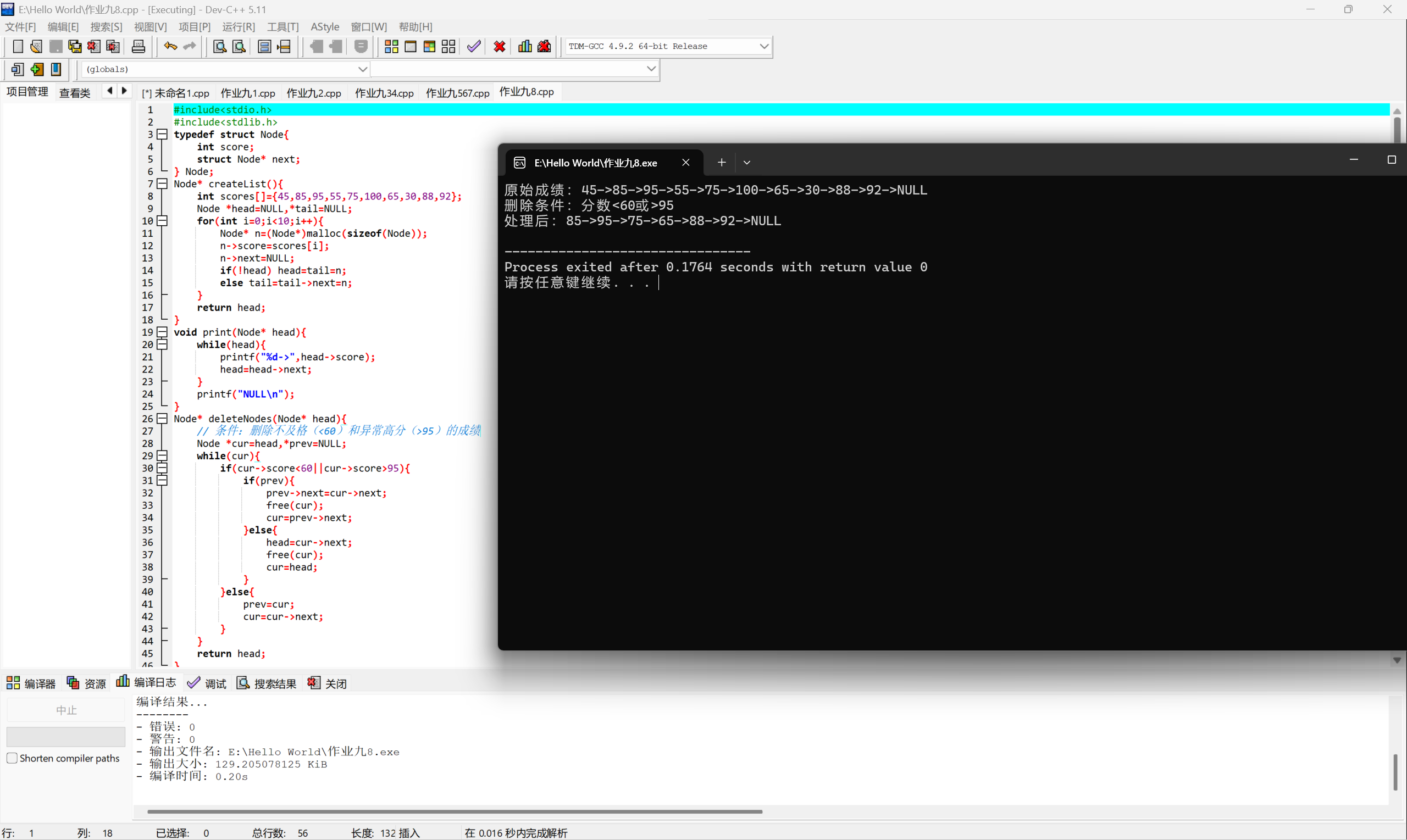
Task: Open the 运行[R] menu
Action: coord(239,26)
